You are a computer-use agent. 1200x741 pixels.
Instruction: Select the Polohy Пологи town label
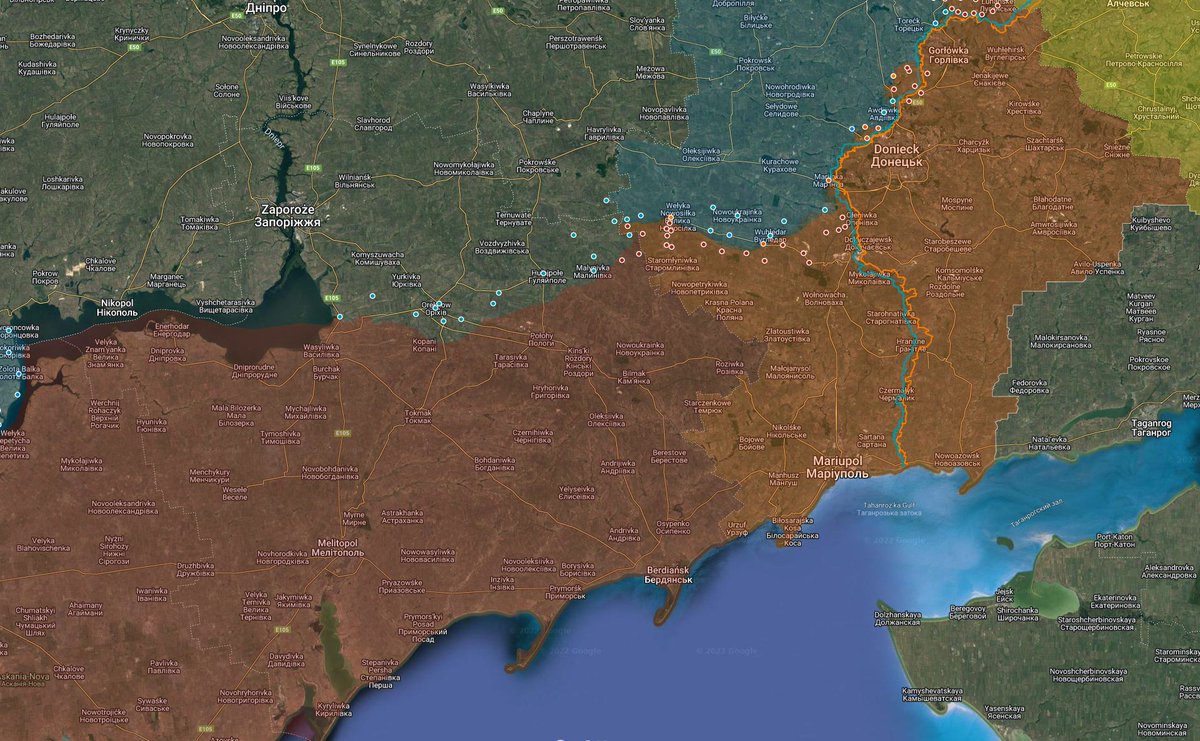[x=541, y=339]
